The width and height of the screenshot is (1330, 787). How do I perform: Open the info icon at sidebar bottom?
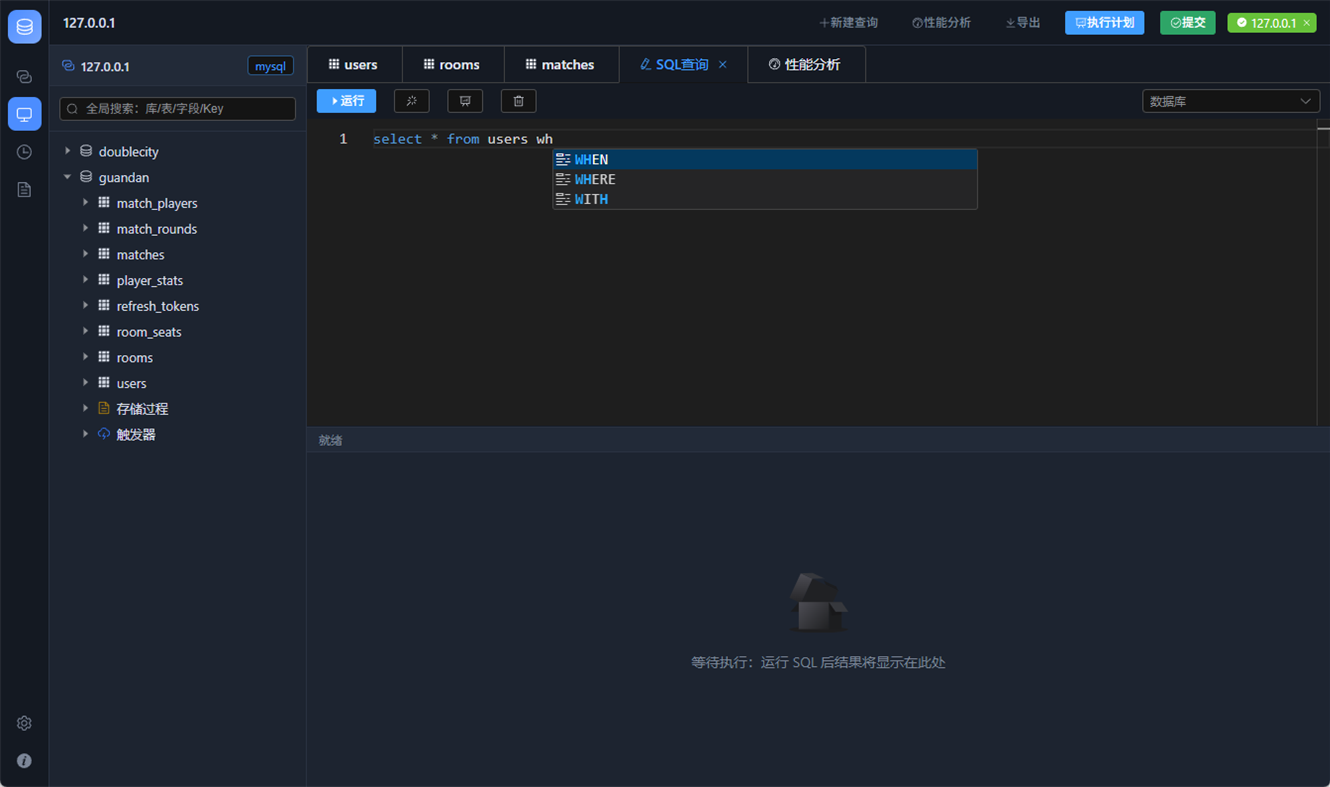(24, 761)
